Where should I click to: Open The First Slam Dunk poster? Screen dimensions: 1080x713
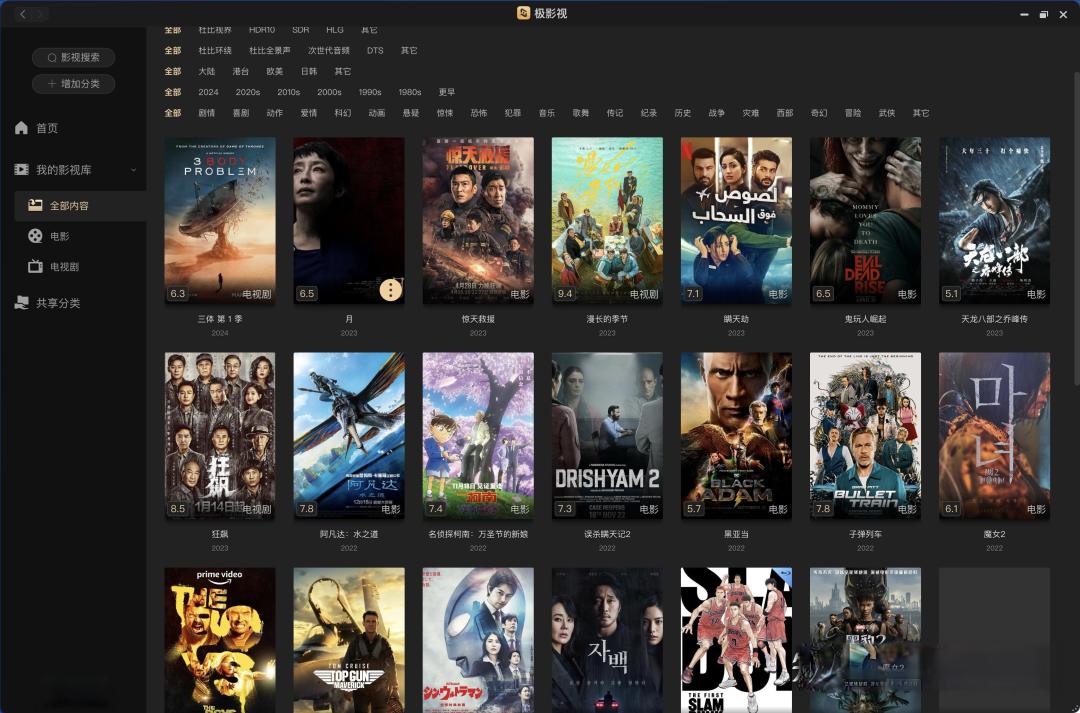(x=736, y=640)
